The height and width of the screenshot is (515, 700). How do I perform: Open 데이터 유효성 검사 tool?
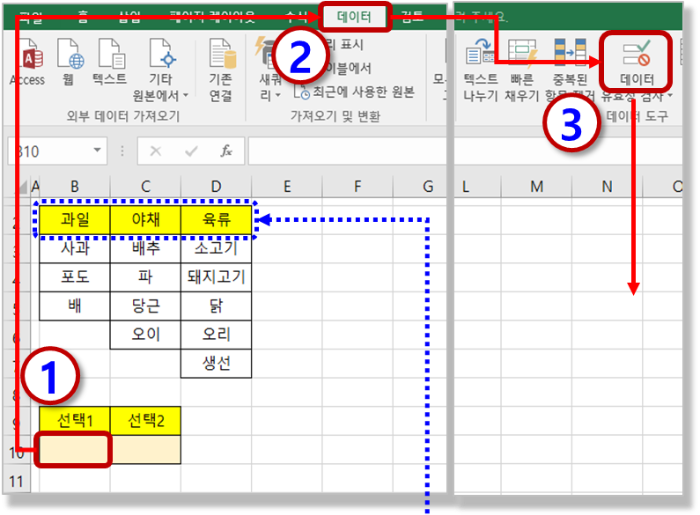tap(637, 70)
